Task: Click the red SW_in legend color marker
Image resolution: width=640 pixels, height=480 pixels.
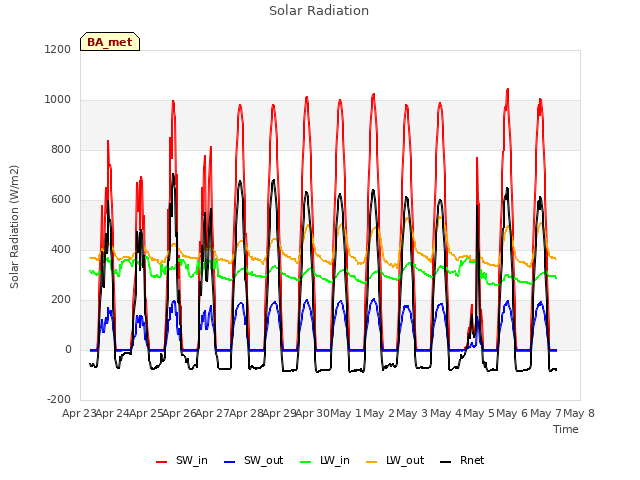Action: [x=162, y=462]
